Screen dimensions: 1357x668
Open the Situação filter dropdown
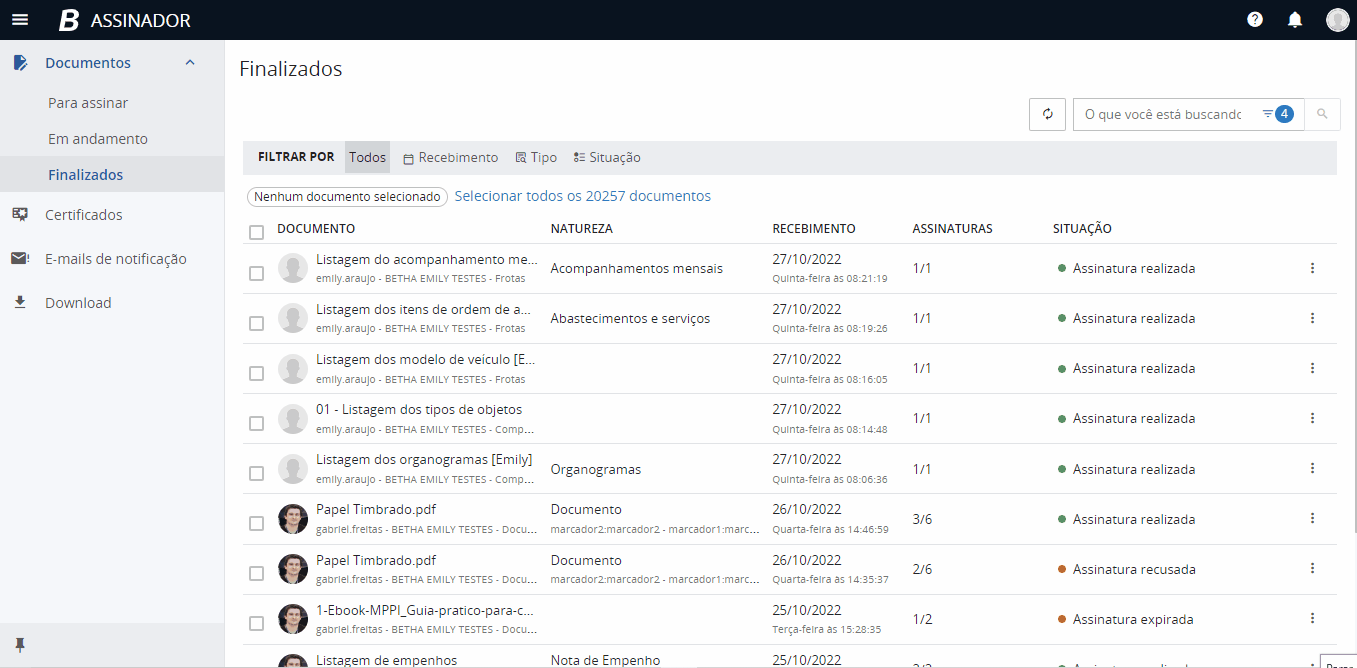pyautogui.click(x=607, y=158)
